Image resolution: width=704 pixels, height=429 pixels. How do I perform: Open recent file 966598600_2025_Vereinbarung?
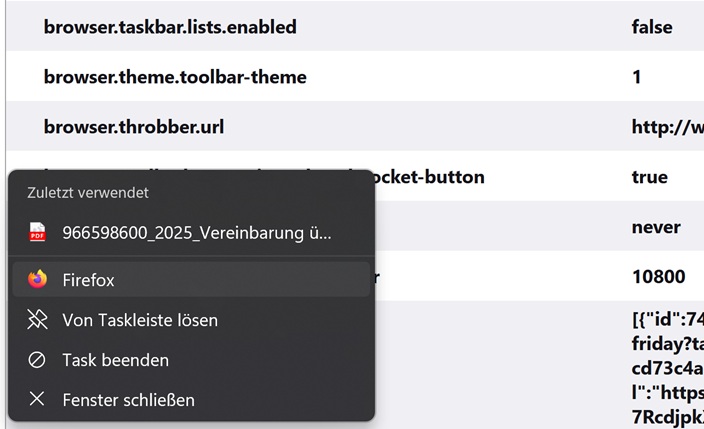[196, 233]
